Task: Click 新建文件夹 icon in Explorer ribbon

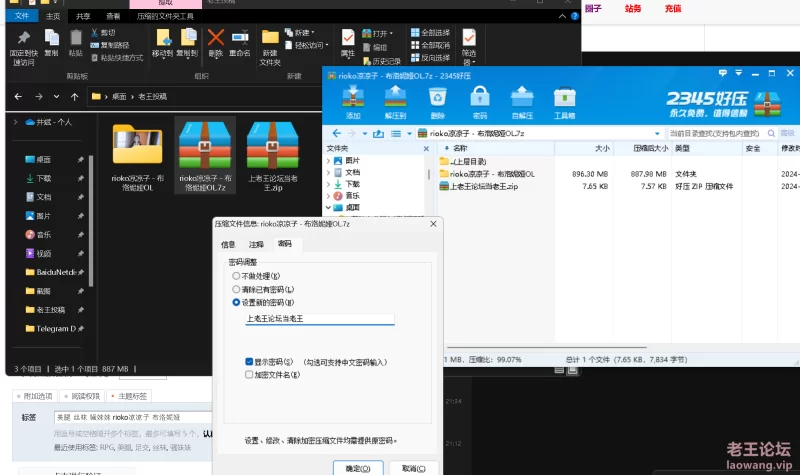Action: click(270, 37)
